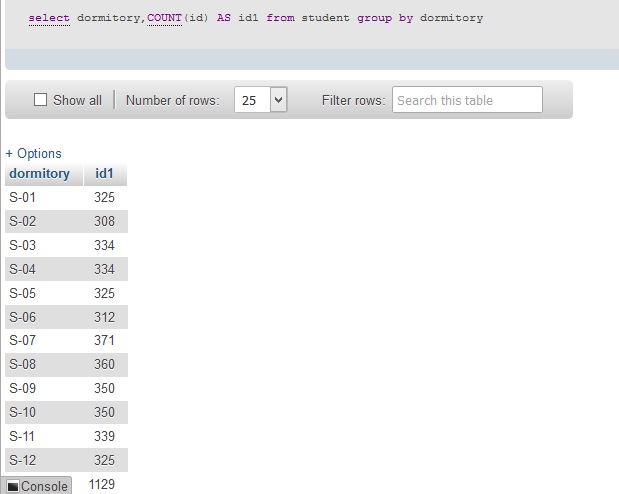Expand the + Options link
This screenshot has width=619, height=494.
(34, 153)
